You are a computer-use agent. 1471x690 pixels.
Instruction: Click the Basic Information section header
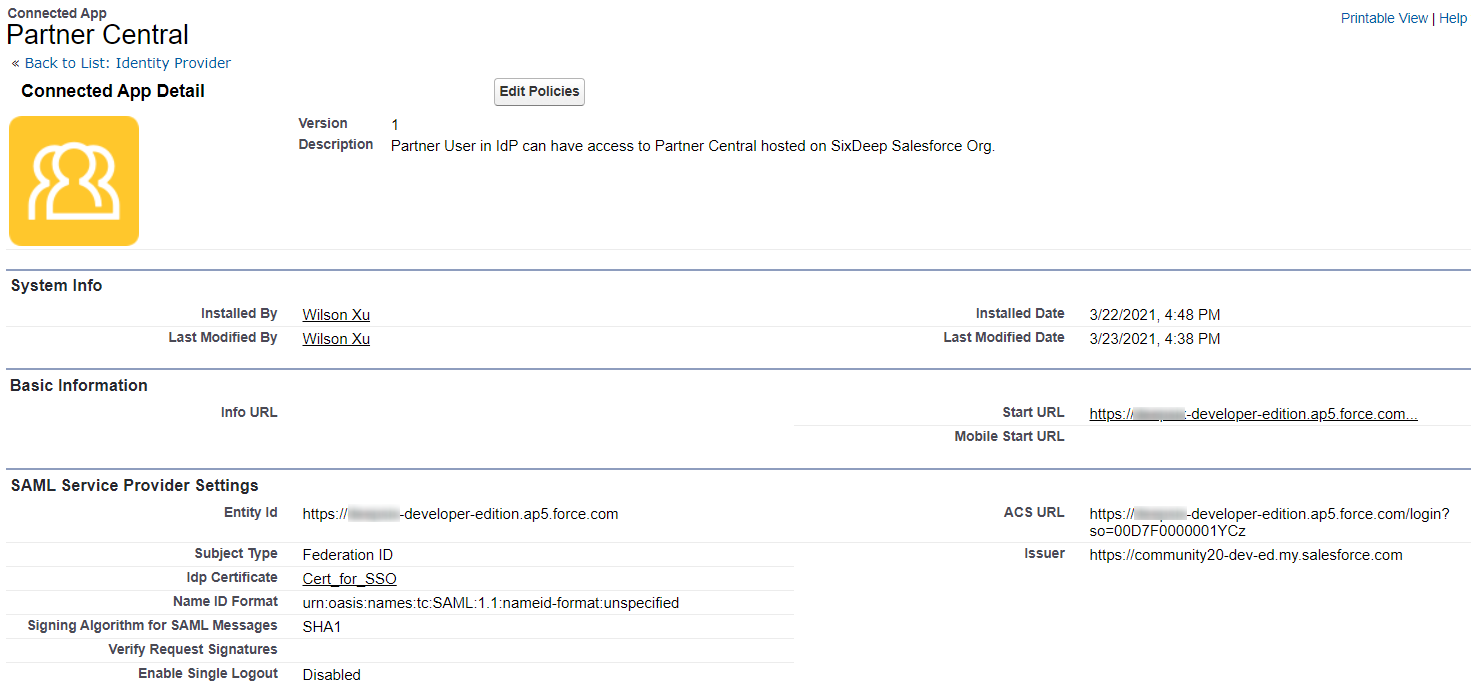pos(78,385)
